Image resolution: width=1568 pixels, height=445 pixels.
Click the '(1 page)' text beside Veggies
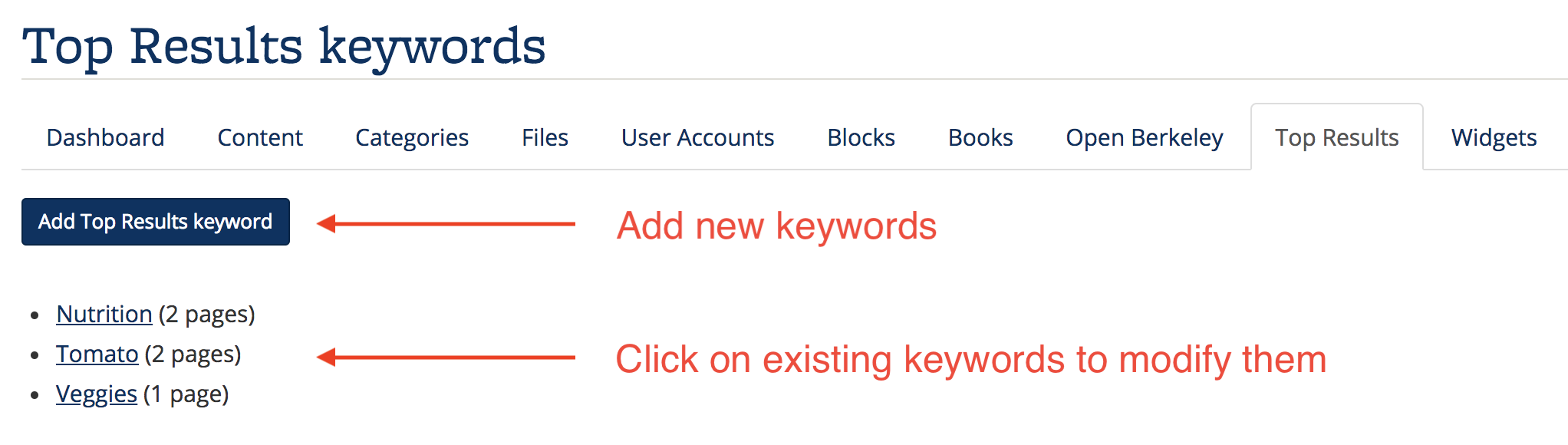pyautogui.click(x=186, y=394)
